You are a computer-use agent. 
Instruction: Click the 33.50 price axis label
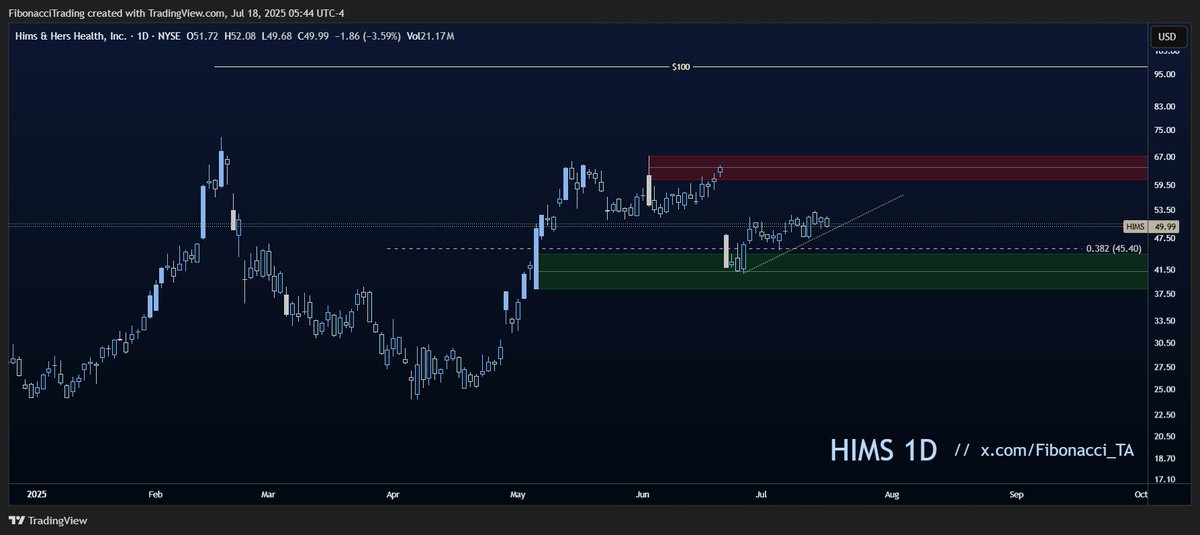point(1163,321)
